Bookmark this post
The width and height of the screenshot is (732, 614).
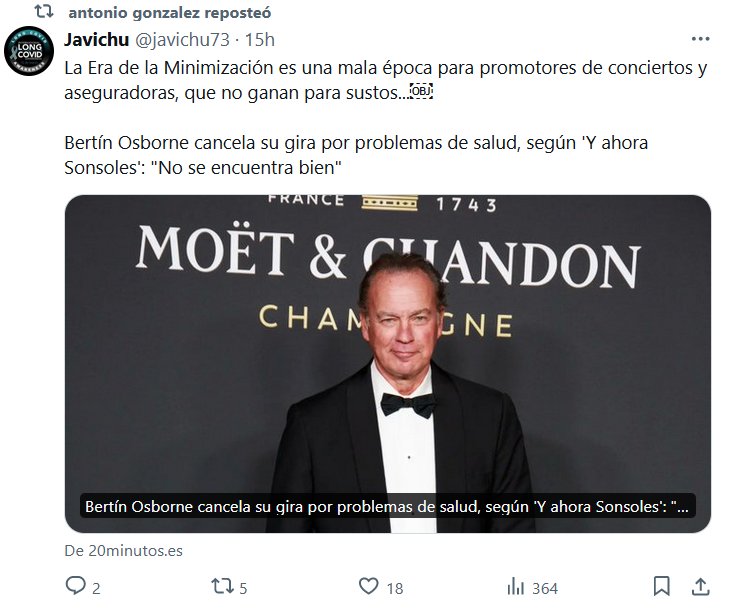[662, 586]
